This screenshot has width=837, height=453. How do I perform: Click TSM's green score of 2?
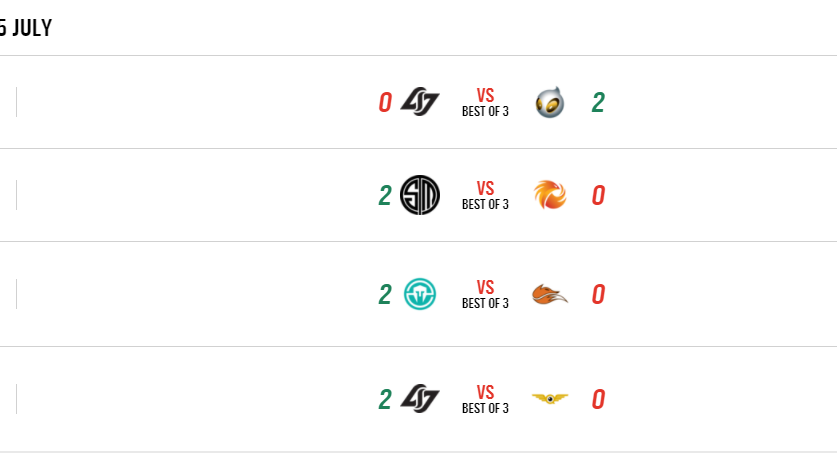pyautogui.click(x=385, y=195)
